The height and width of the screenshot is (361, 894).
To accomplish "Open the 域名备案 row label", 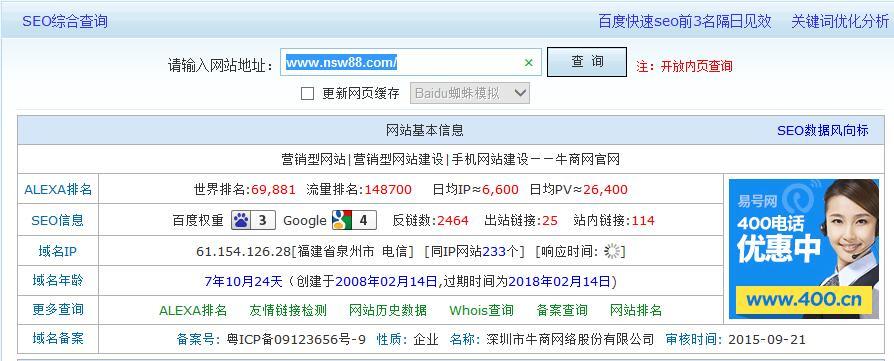I will (58, 339).
